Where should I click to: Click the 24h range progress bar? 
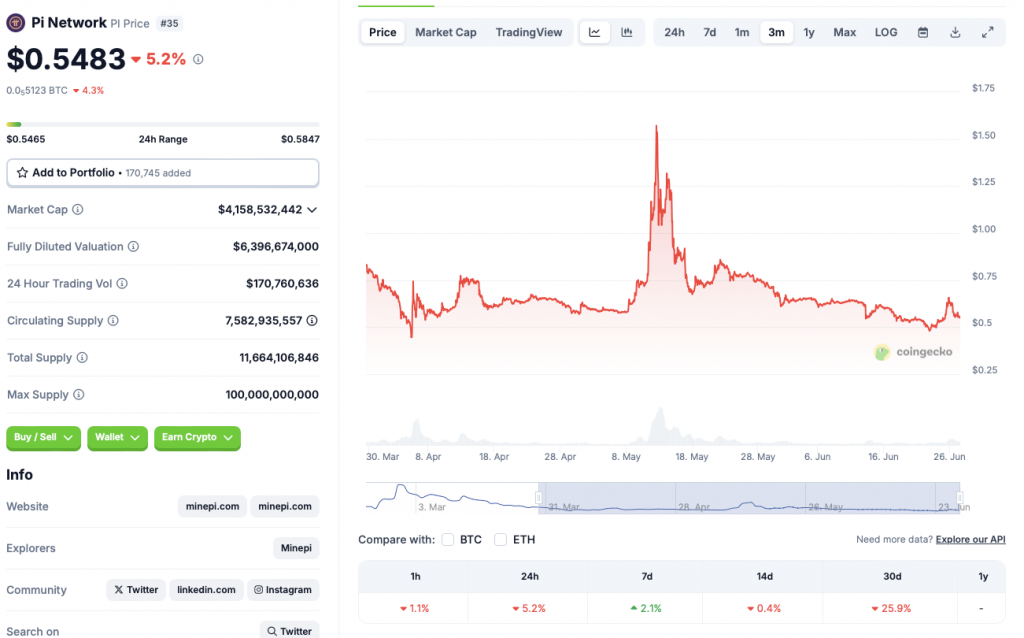163,124
